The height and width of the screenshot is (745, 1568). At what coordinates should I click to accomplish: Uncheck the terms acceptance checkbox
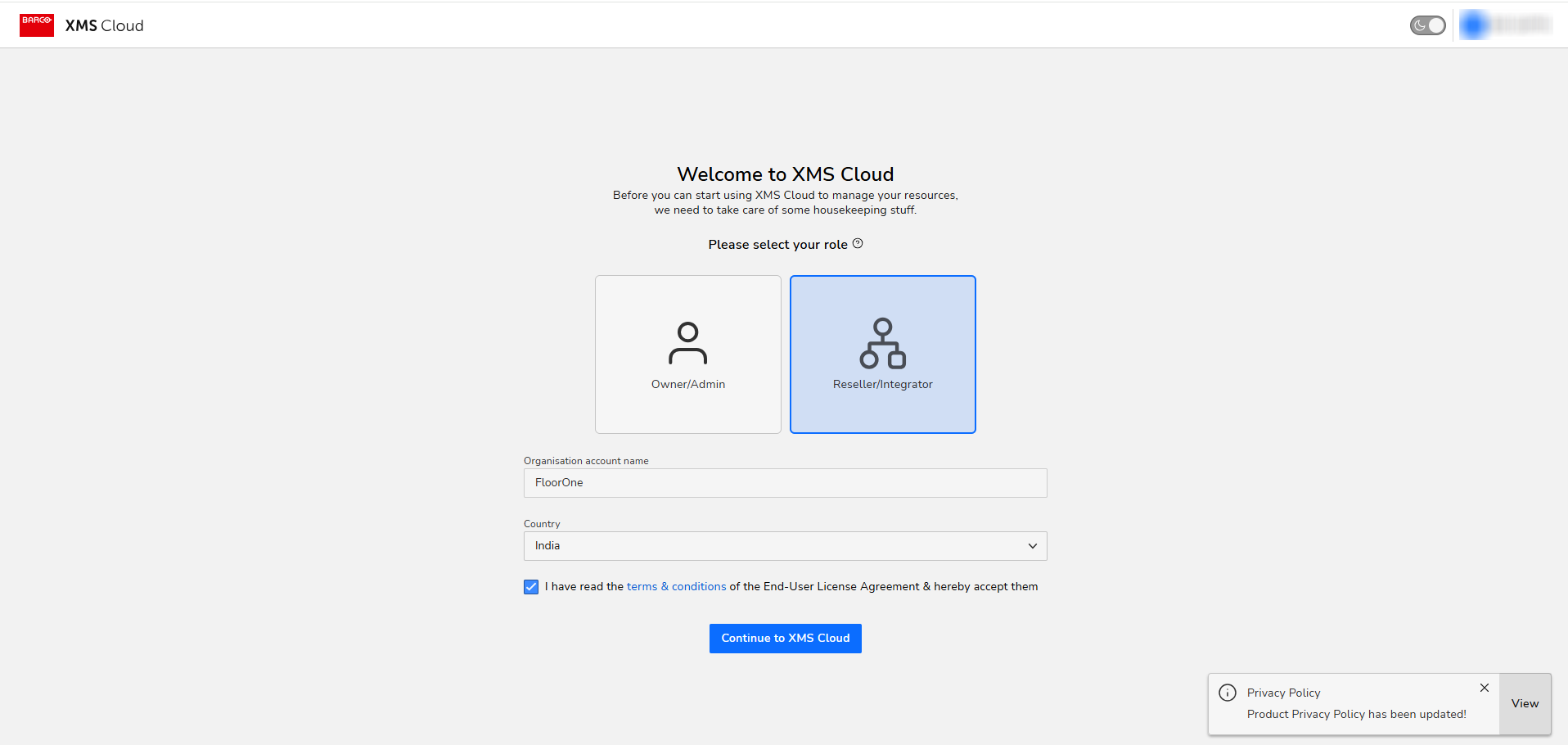point(531,587)
